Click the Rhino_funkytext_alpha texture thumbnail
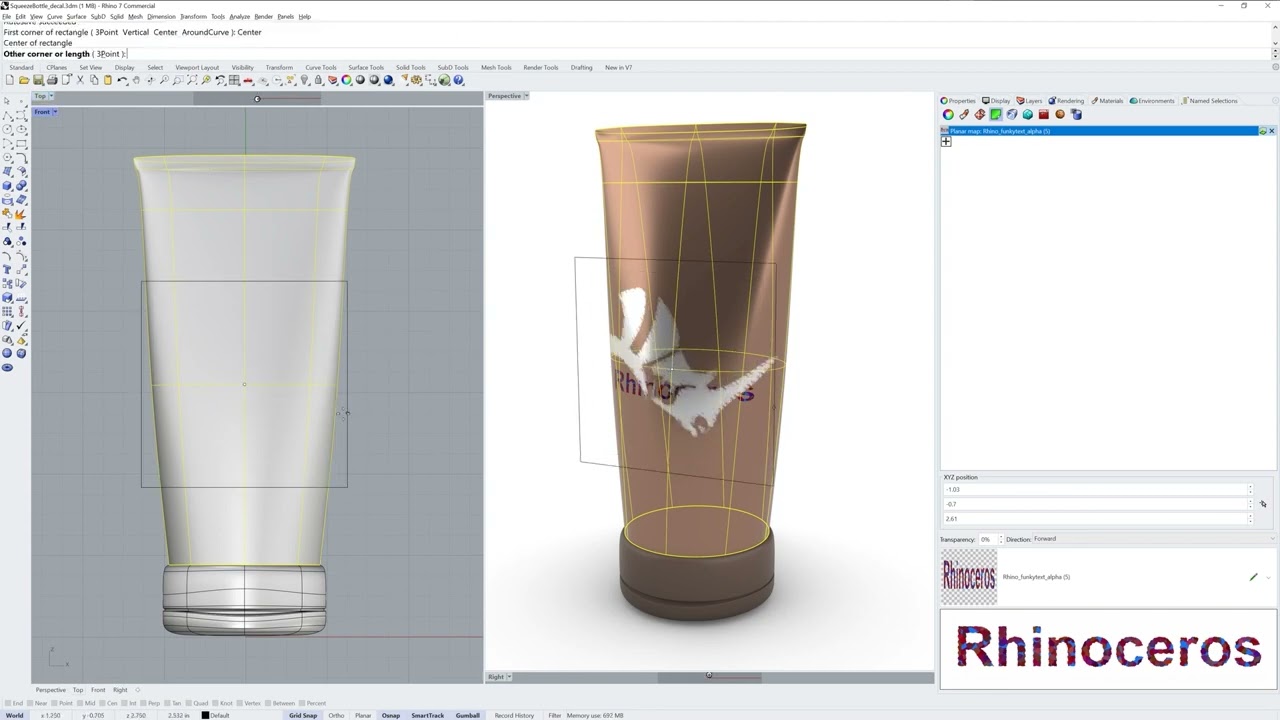 968,577
